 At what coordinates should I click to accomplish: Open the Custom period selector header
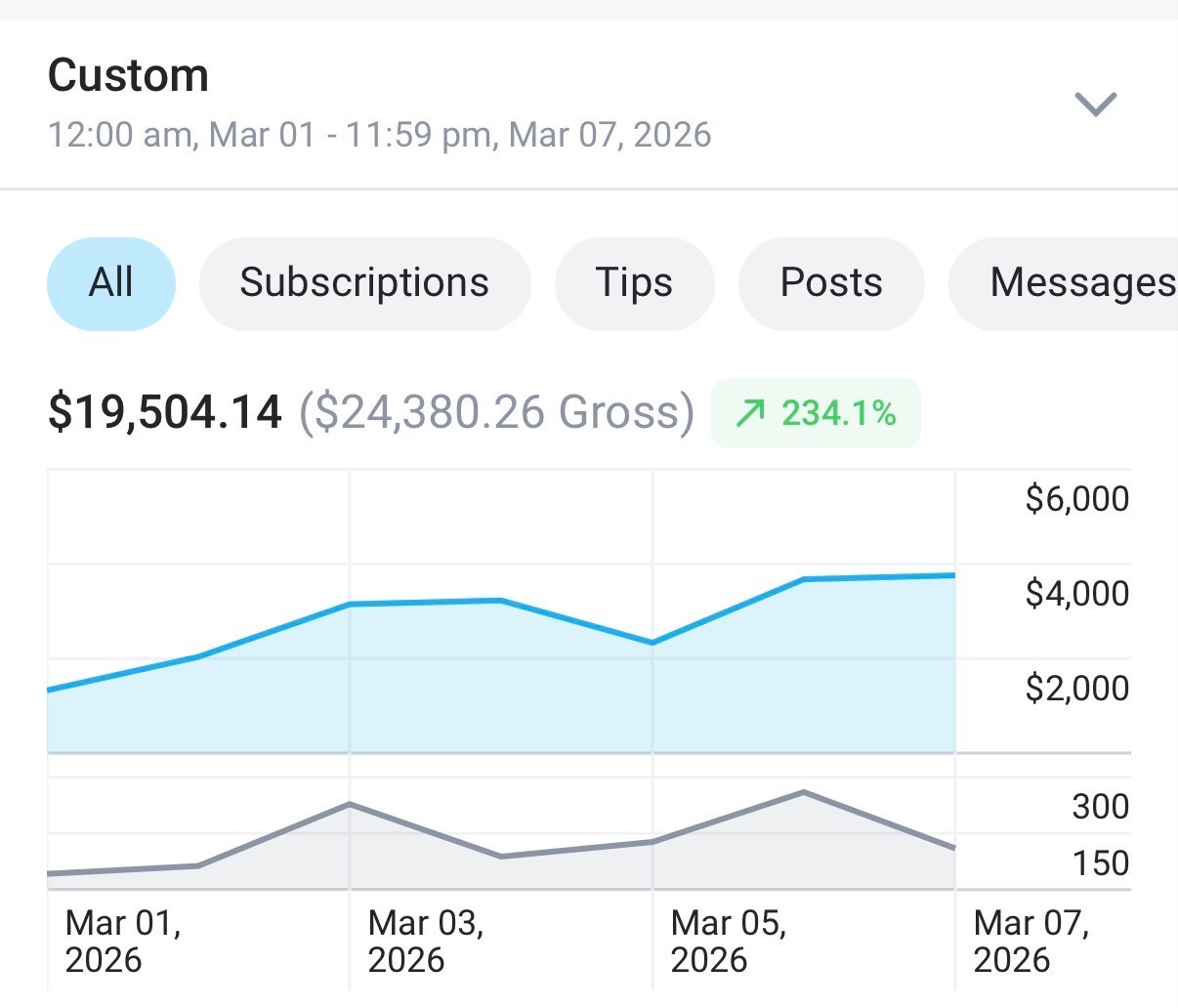click(x=589, y=104)
